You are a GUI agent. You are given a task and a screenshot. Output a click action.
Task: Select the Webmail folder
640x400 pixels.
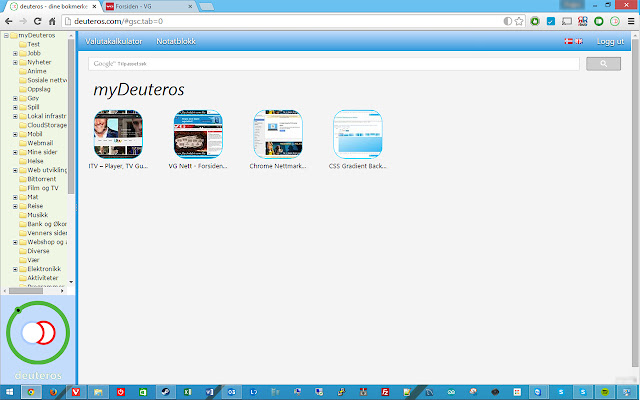click(x=40, y=143)
